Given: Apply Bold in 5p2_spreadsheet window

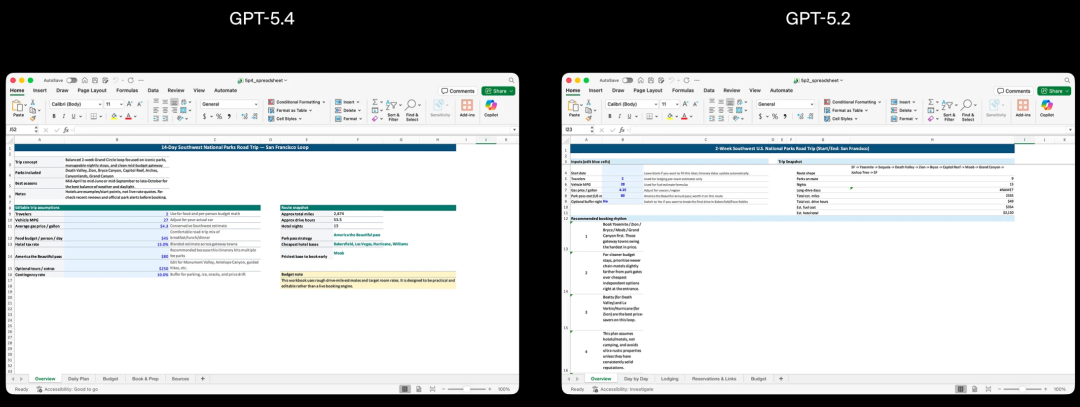Looking at the screenshot, I should click(610, 116).
